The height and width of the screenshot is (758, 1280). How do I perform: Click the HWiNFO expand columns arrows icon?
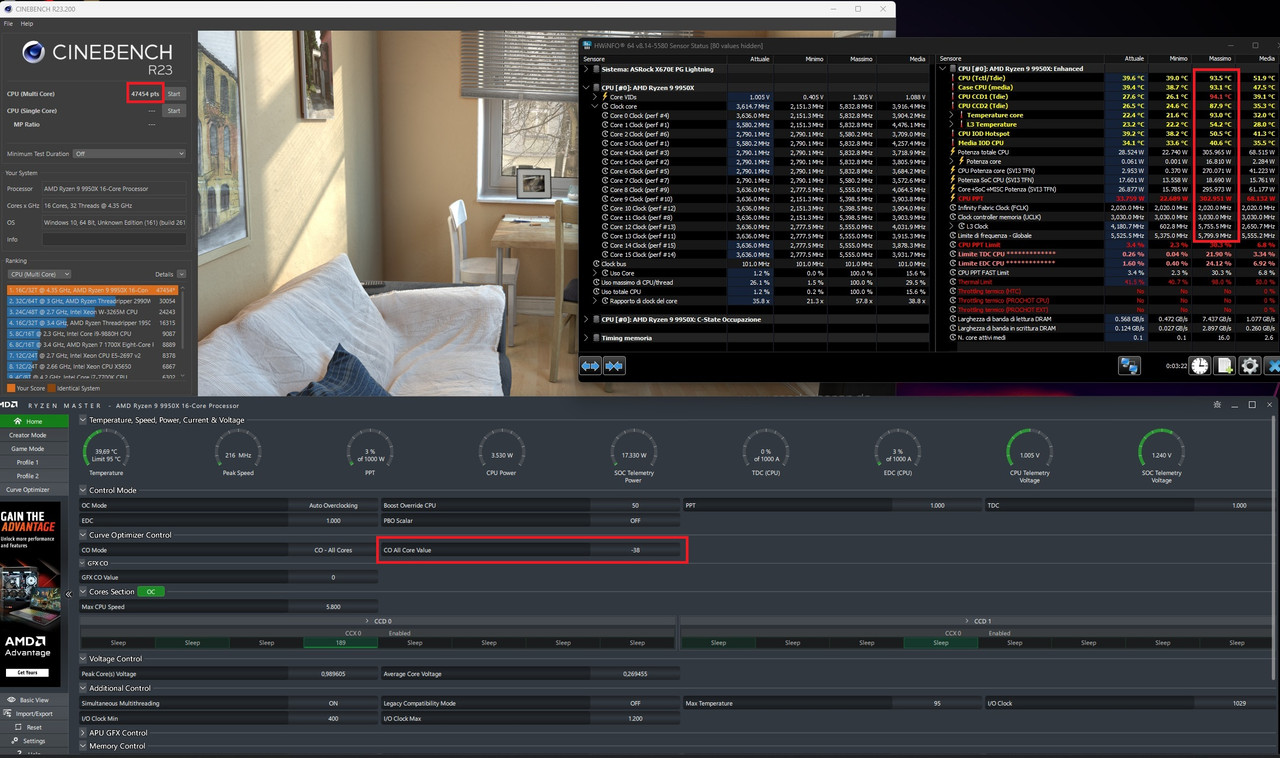tap(590, 367)
